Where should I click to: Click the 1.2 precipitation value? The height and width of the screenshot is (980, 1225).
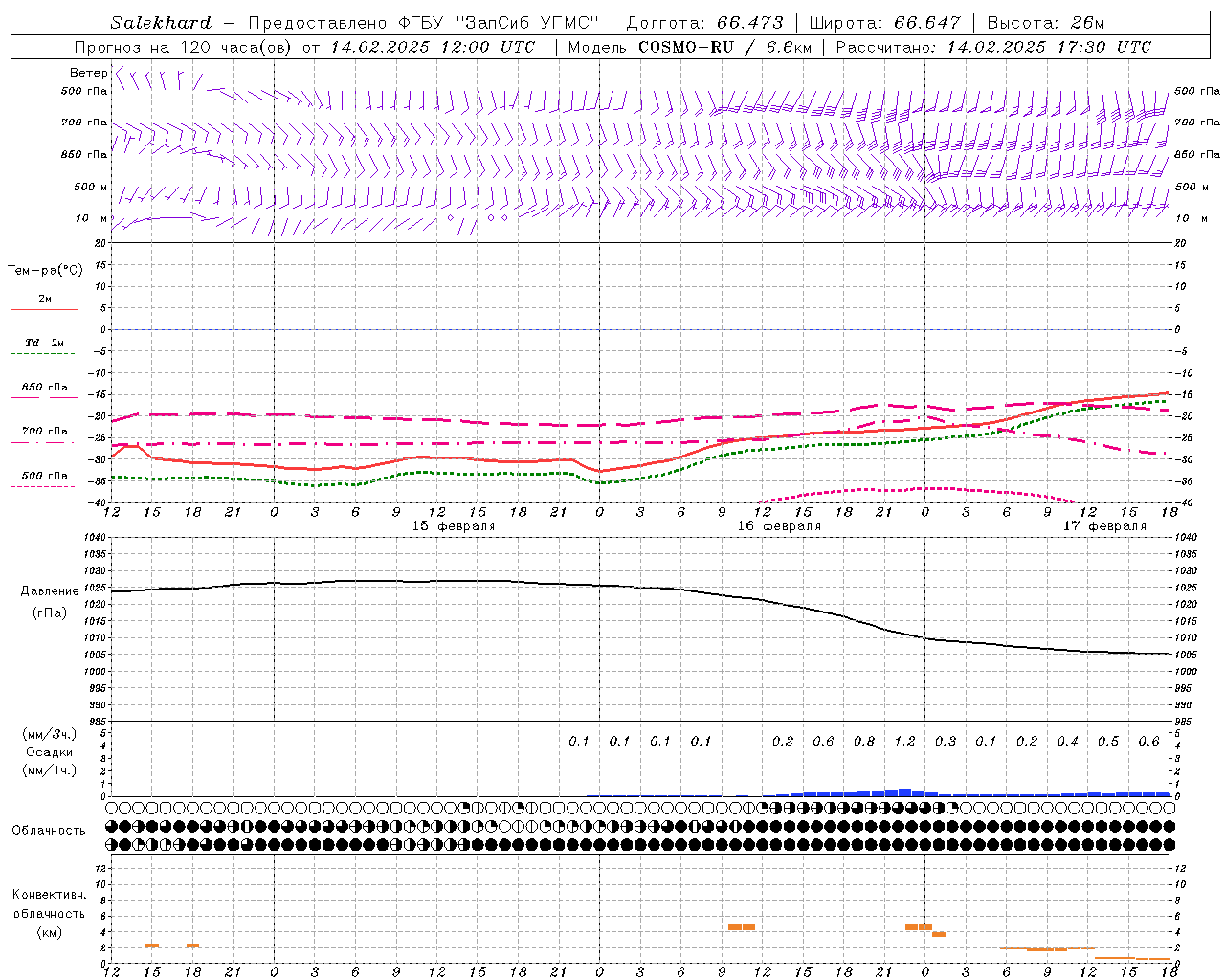904,741
